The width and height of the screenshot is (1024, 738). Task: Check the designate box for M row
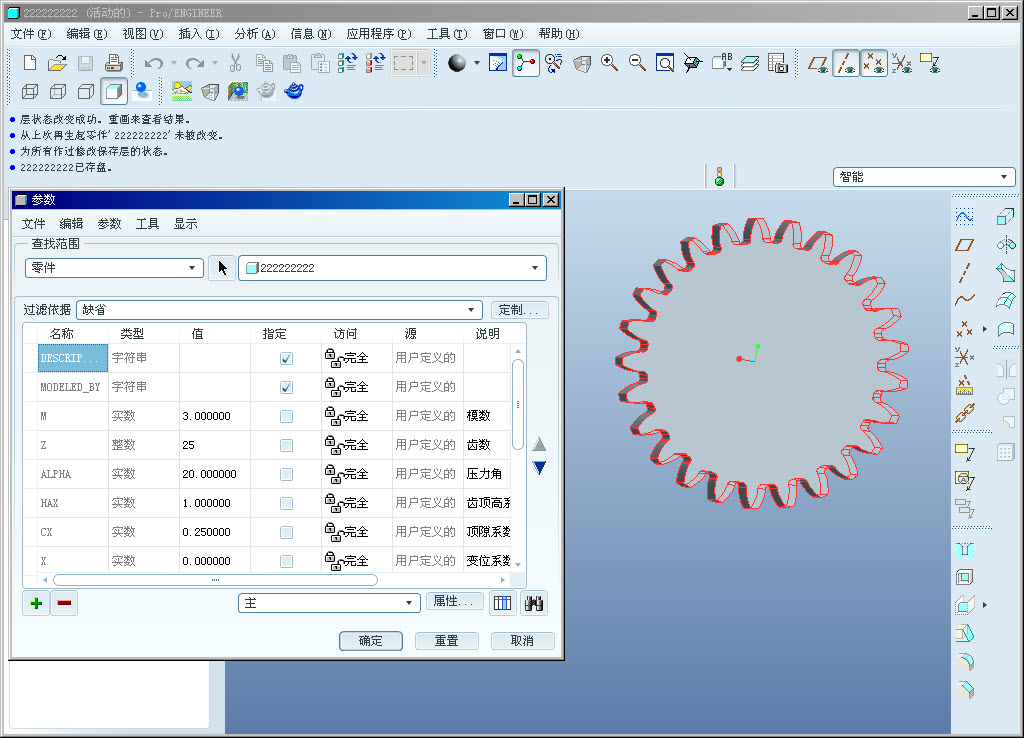coord(286,416)
